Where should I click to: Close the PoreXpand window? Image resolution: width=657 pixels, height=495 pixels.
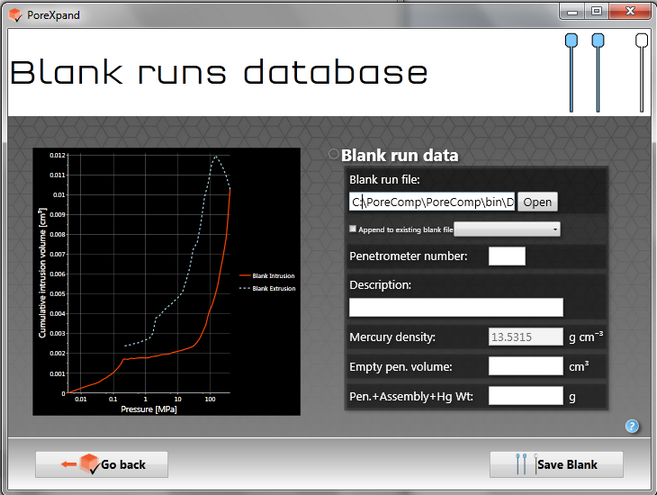(x=630, y=12)
